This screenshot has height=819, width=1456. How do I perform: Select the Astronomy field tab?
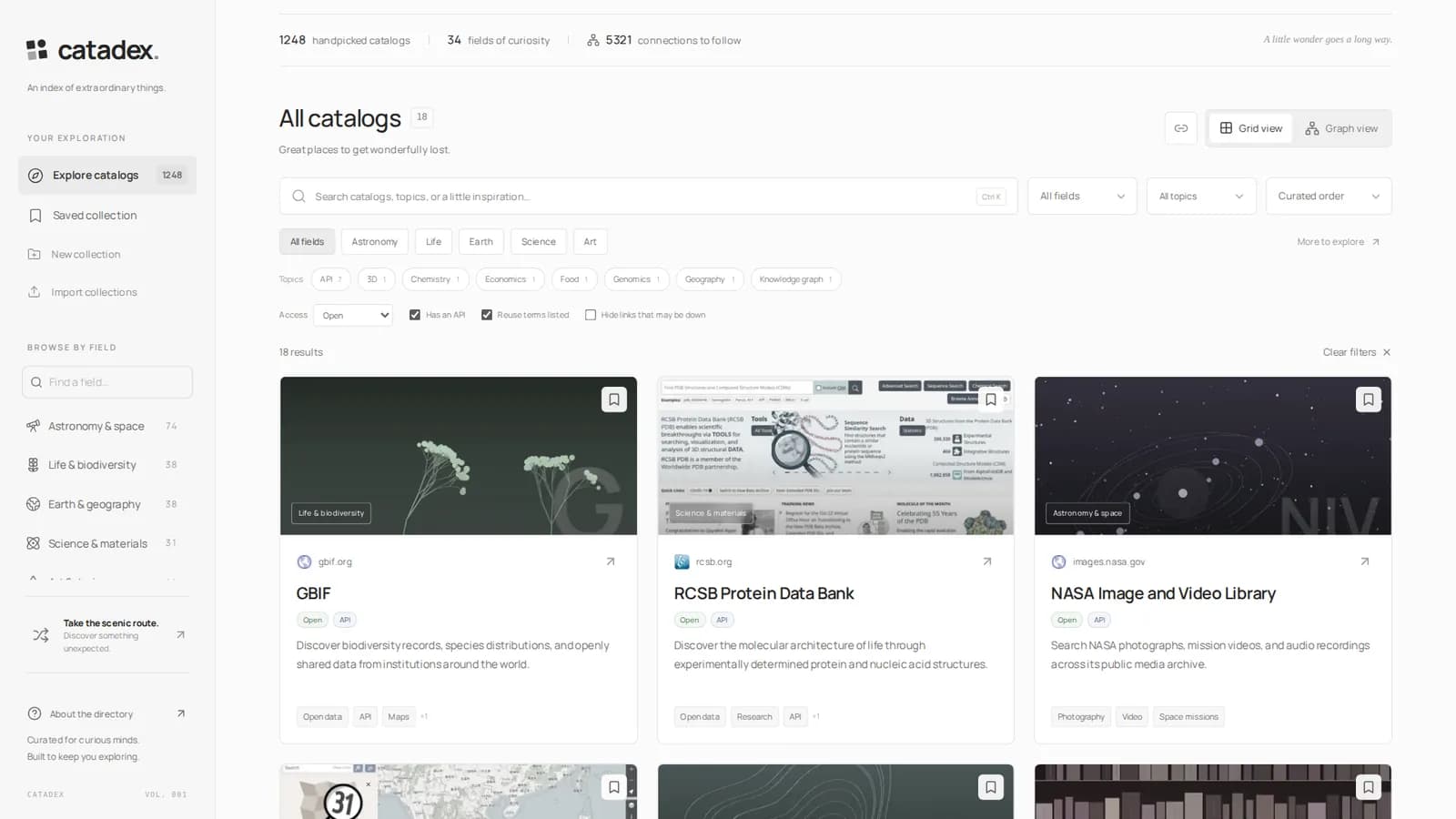(x=375, y=242)
